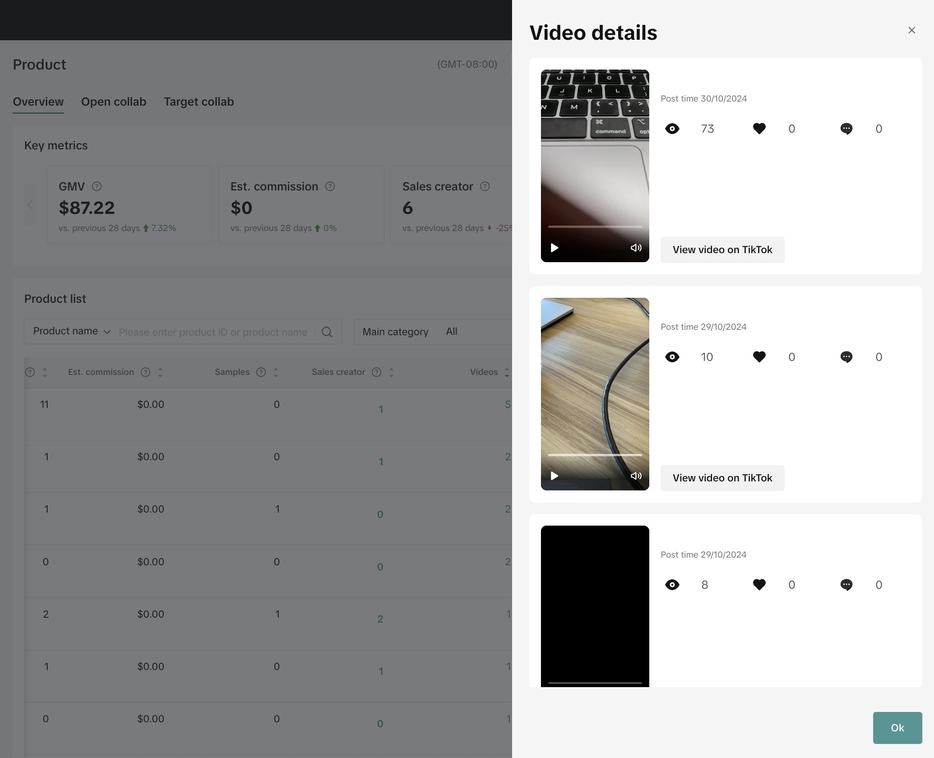Switch to the Target collab tab
This screenshot has width=934, height=758.
pos(198,102)
